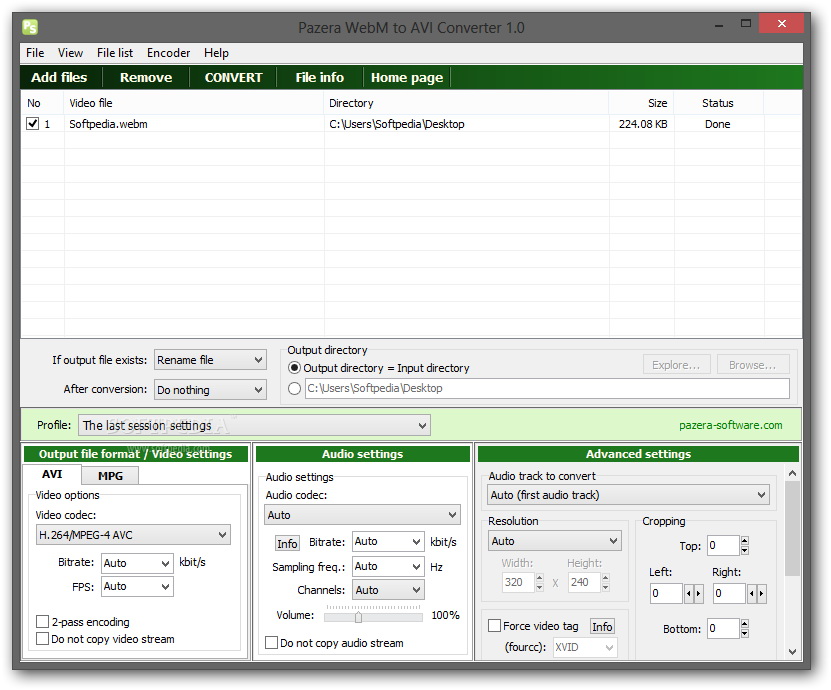This screenshot has height=690, width=831.
Task: Increase the Top cropping value with up arrow
Action: point(745,541)
